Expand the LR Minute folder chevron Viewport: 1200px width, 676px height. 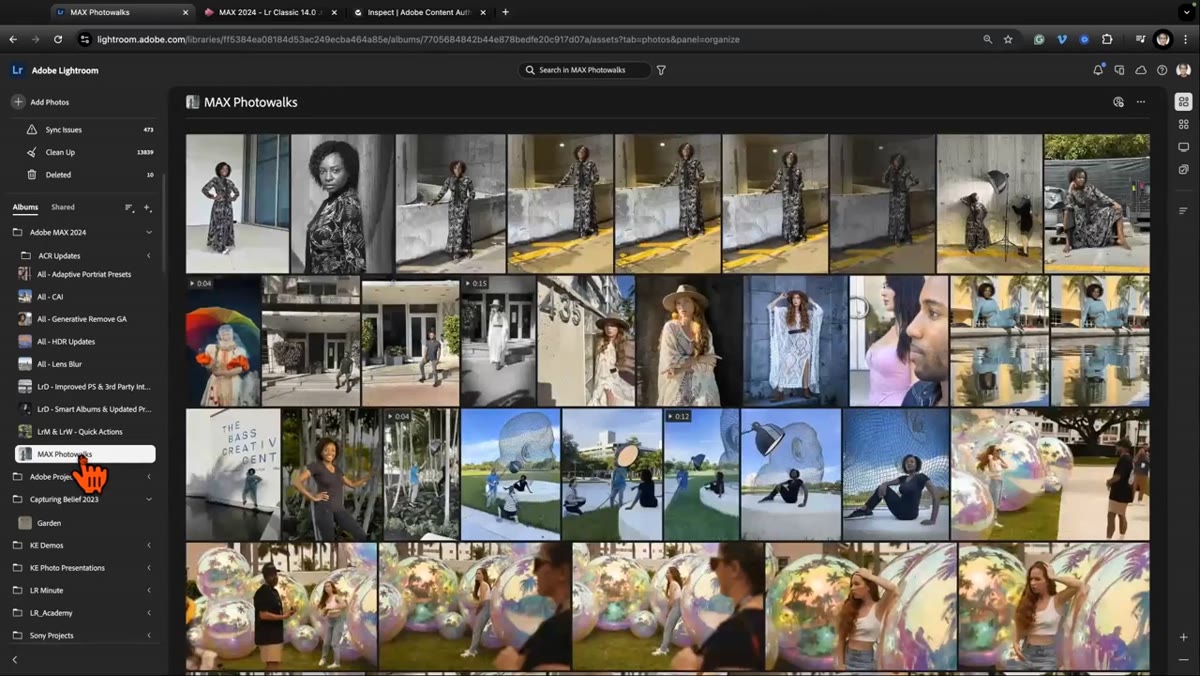click(149, 590)
